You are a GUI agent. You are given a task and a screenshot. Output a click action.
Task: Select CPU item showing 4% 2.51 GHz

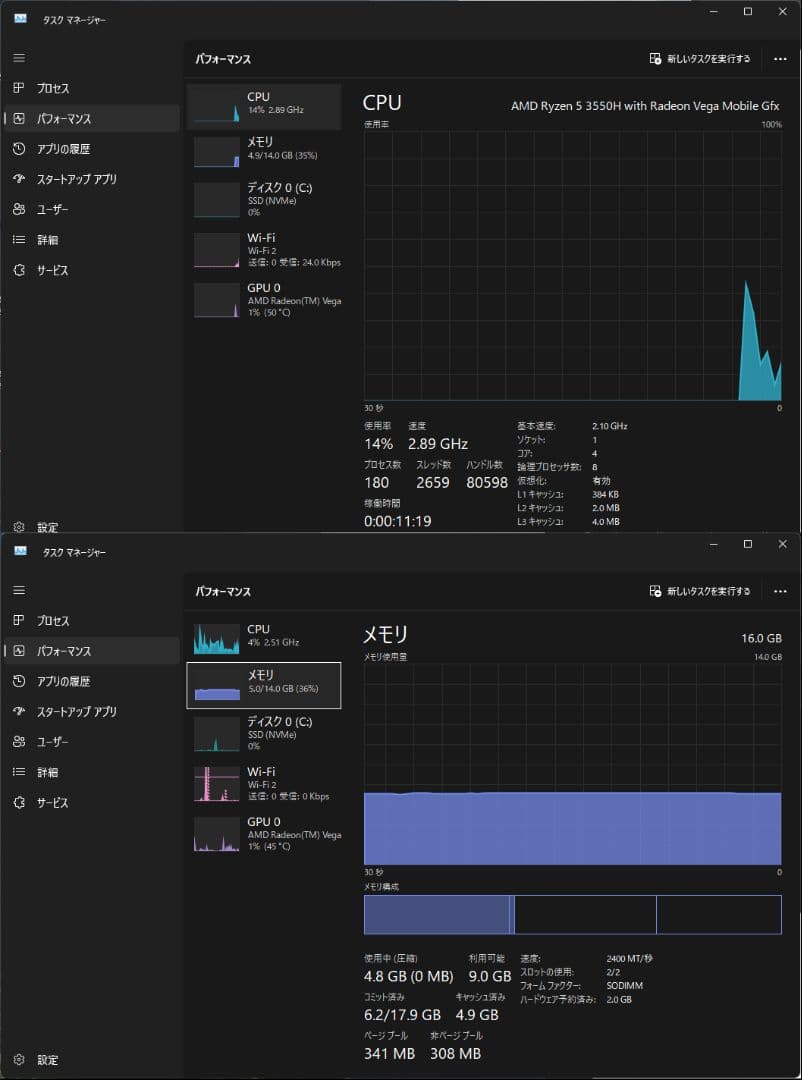coord(264,636)
